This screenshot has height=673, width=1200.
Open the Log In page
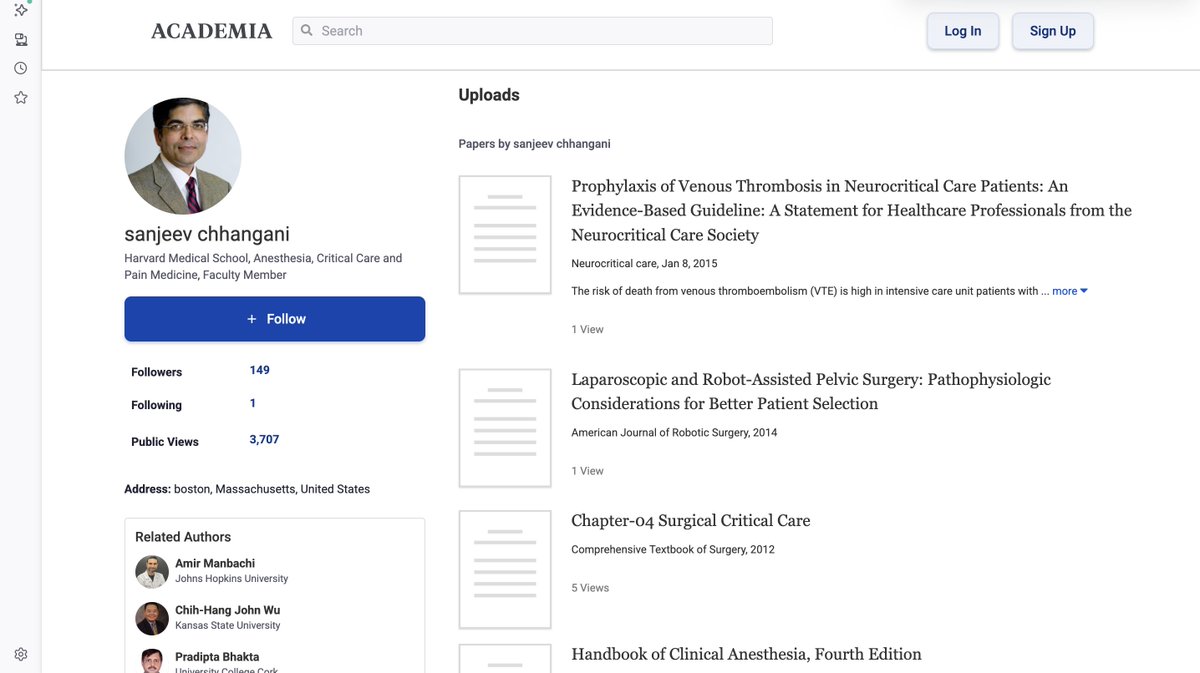point(962,30)
